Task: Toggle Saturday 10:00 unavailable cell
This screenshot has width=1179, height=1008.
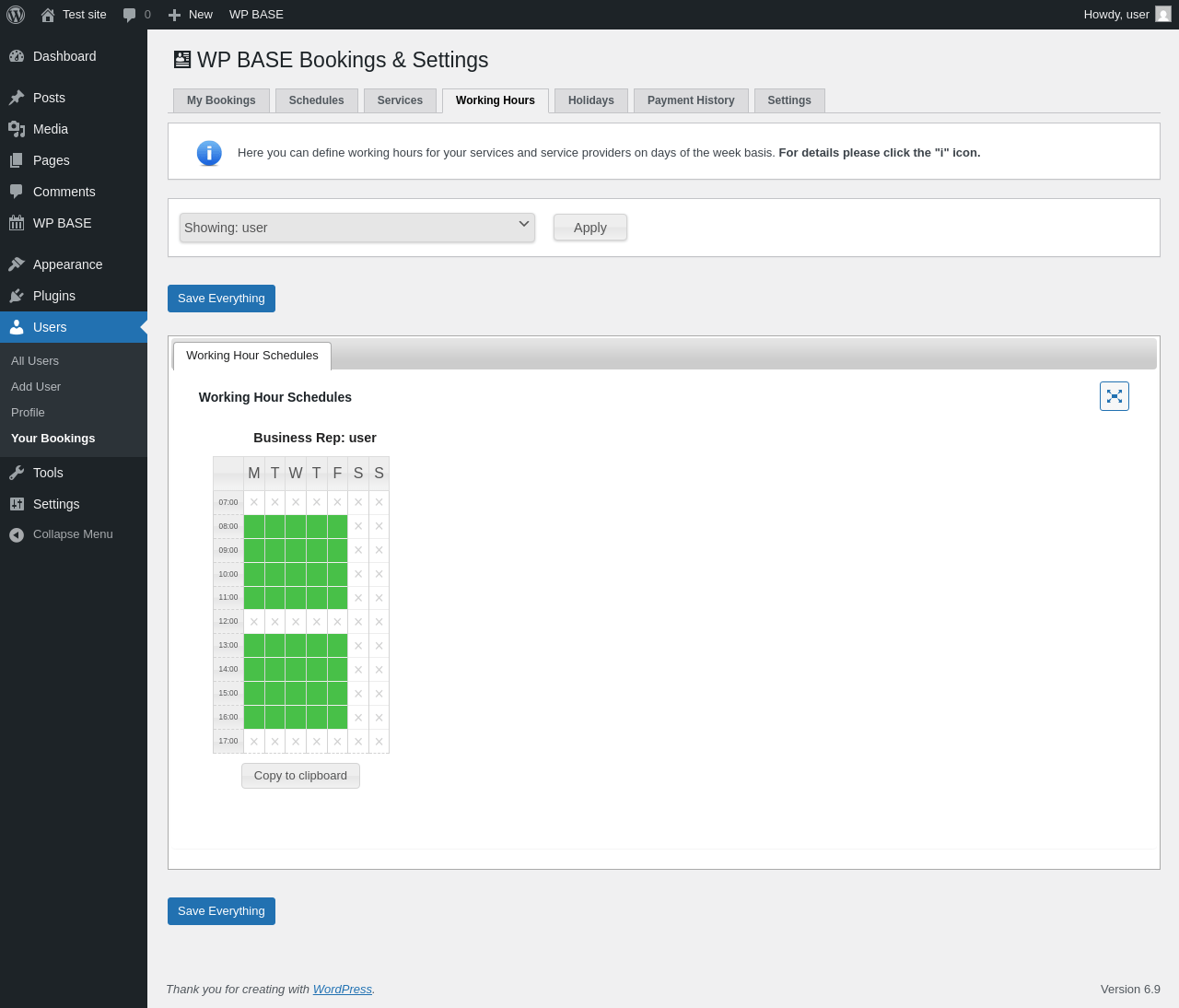Action: [x=358, y=574]
